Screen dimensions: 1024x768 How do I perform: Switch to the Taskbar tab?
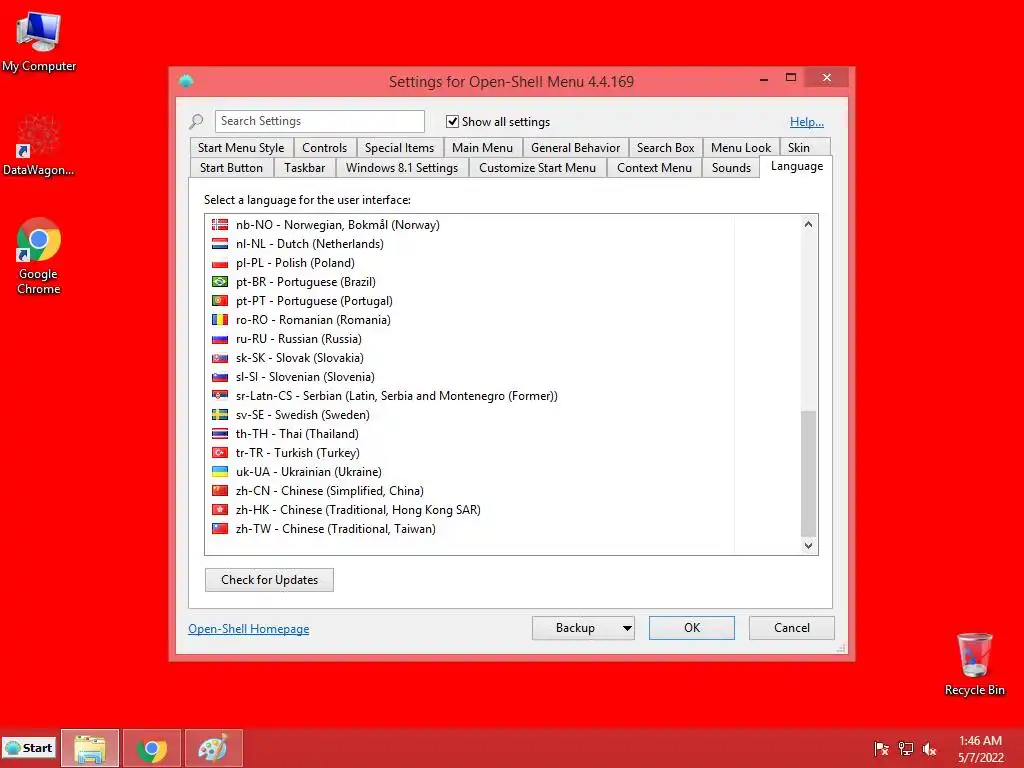click(x=304, y=168)
